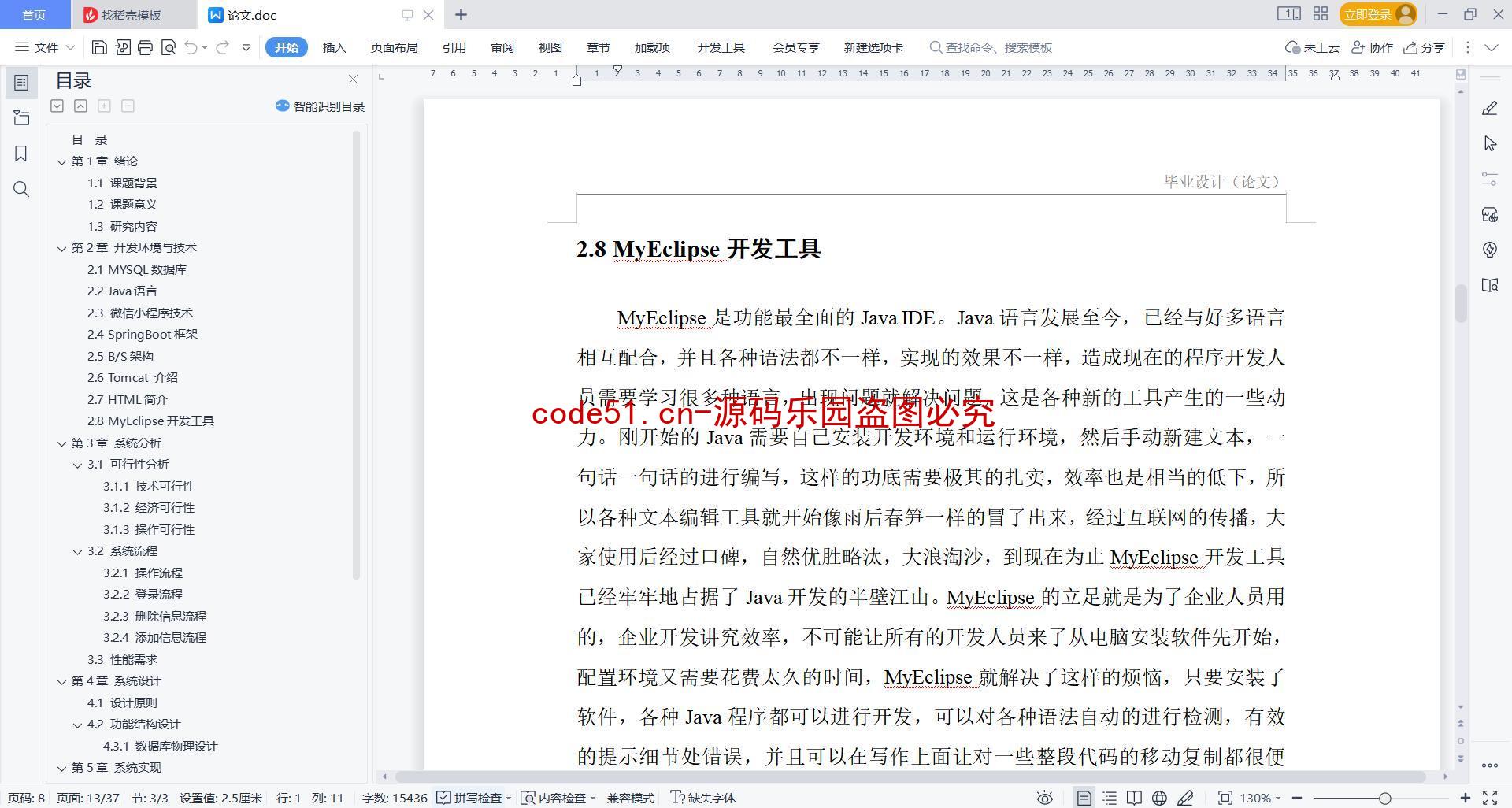Open 内容检查 dropdown in status bar
This screenshot has height=808, width=1512.
click(558, 798)
